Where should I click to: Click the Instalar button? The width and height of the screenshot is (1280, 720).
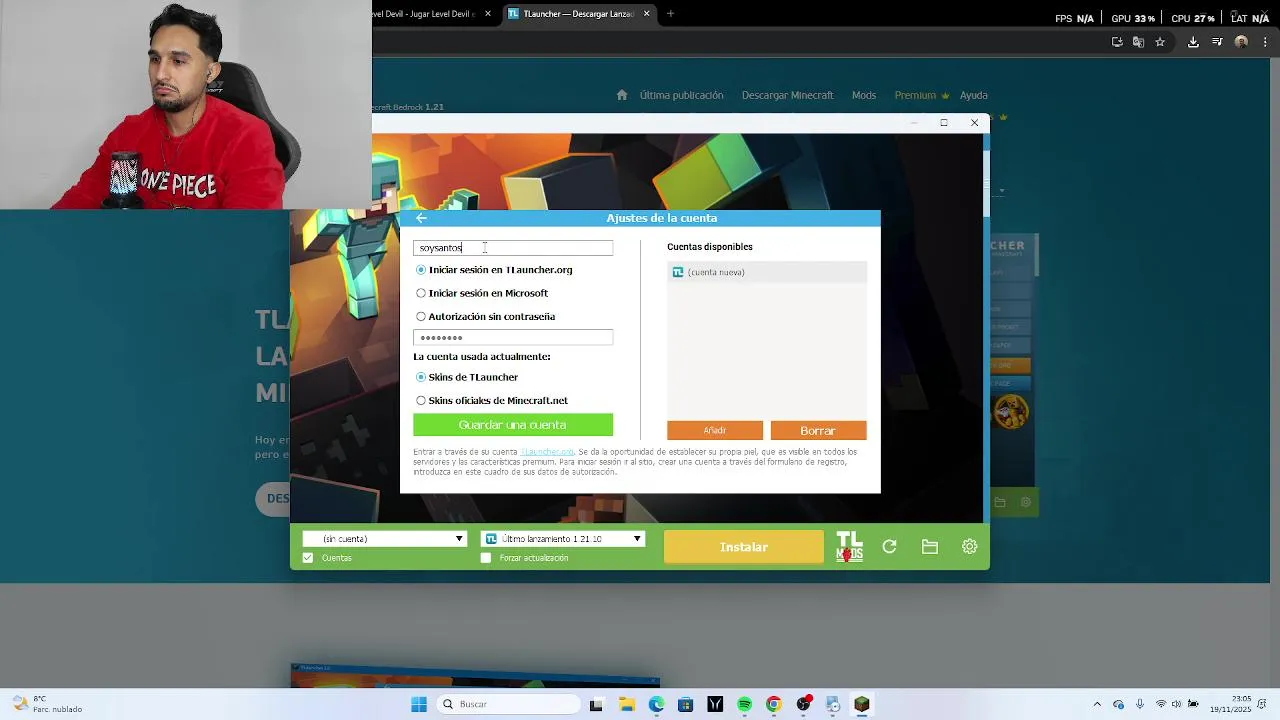click(x=744, y=547)
